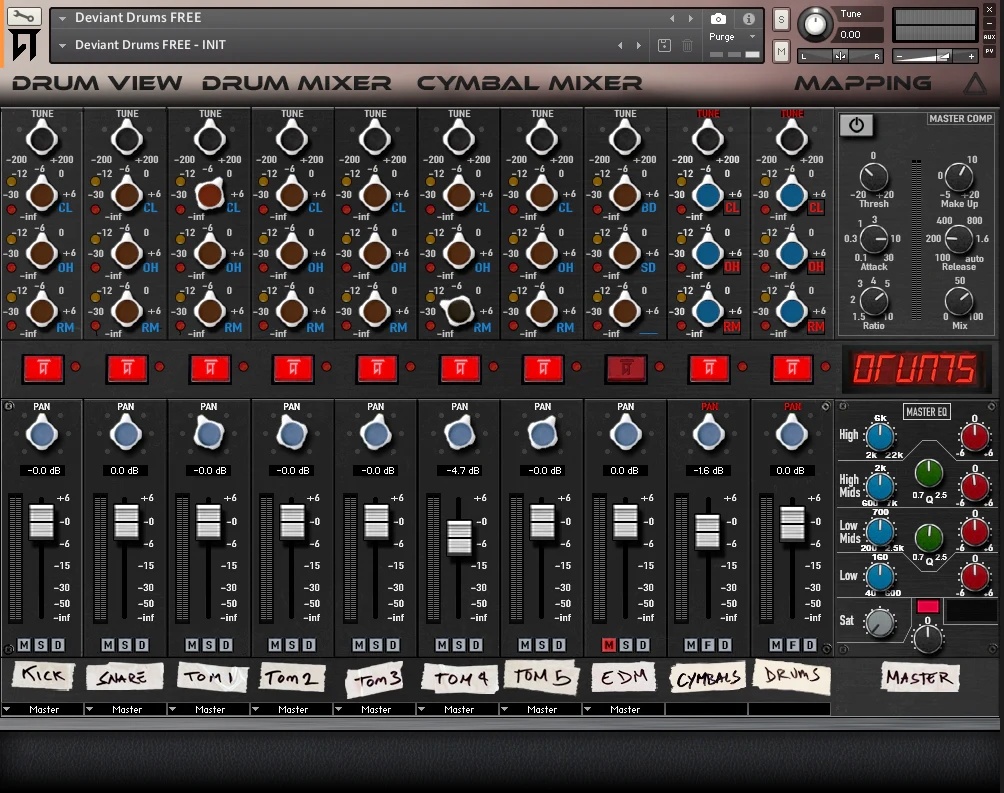Viewport: 1004px width, 793px height.
Task: Click Kick channel pan knob
Action: 42,434
